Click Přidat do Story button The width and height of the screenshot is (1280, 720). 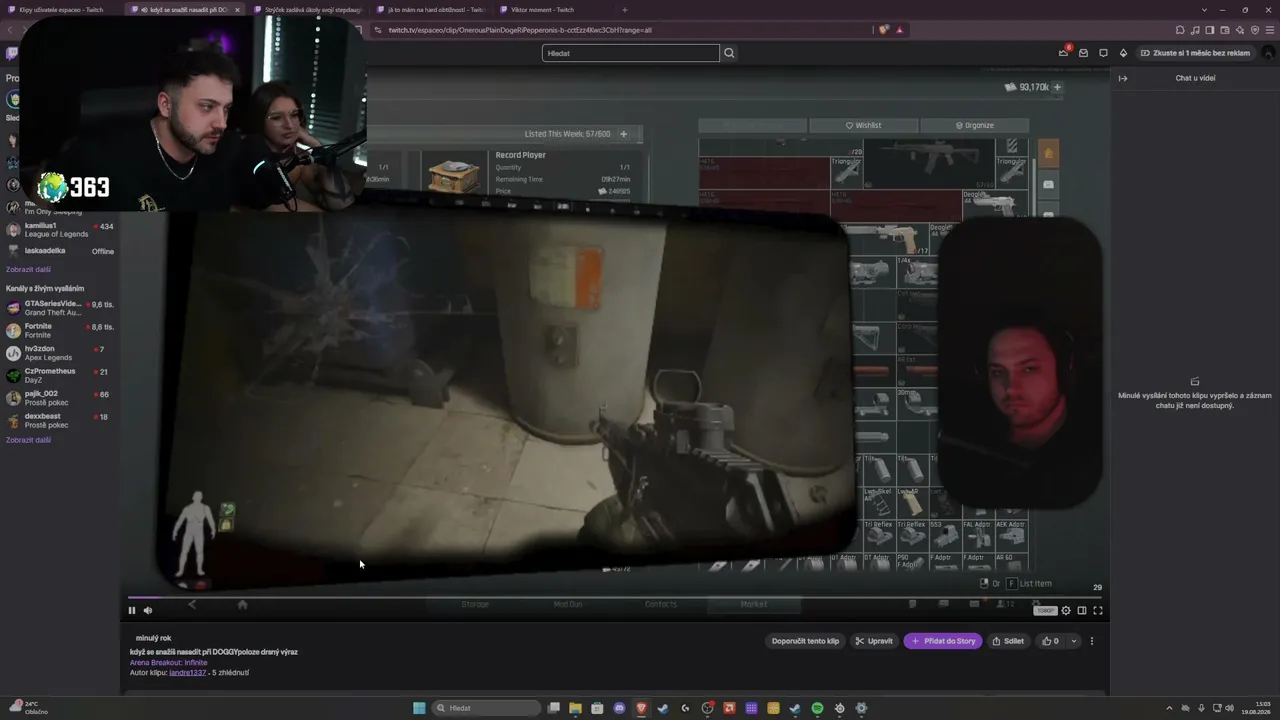point(943,641)
